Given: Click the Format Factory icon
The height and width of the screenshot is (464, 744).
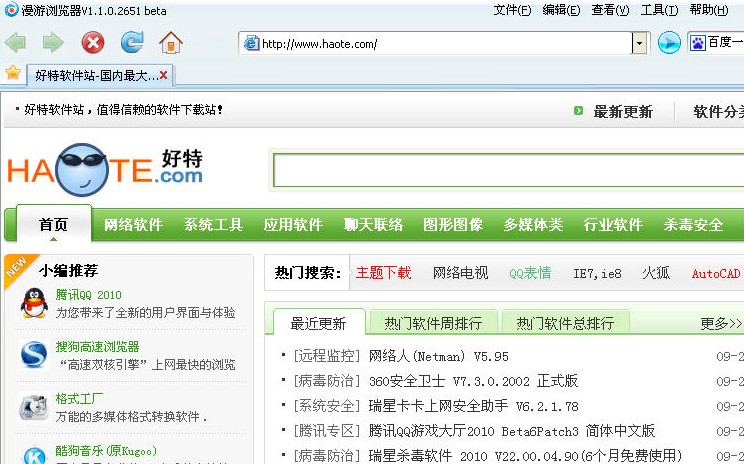Looking at the screenshot, I should 33,407.
